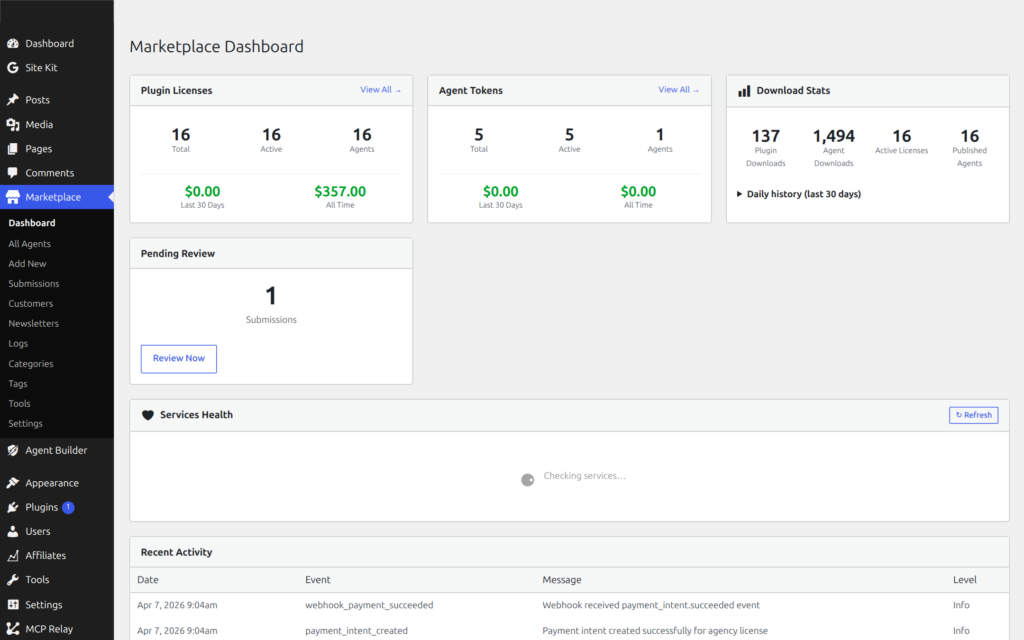Image resolution: width=1024 pixels, height=640 pixels.
Task: Open All Agents submenu item
Action: pyautogui.click(x=29, y=244)
